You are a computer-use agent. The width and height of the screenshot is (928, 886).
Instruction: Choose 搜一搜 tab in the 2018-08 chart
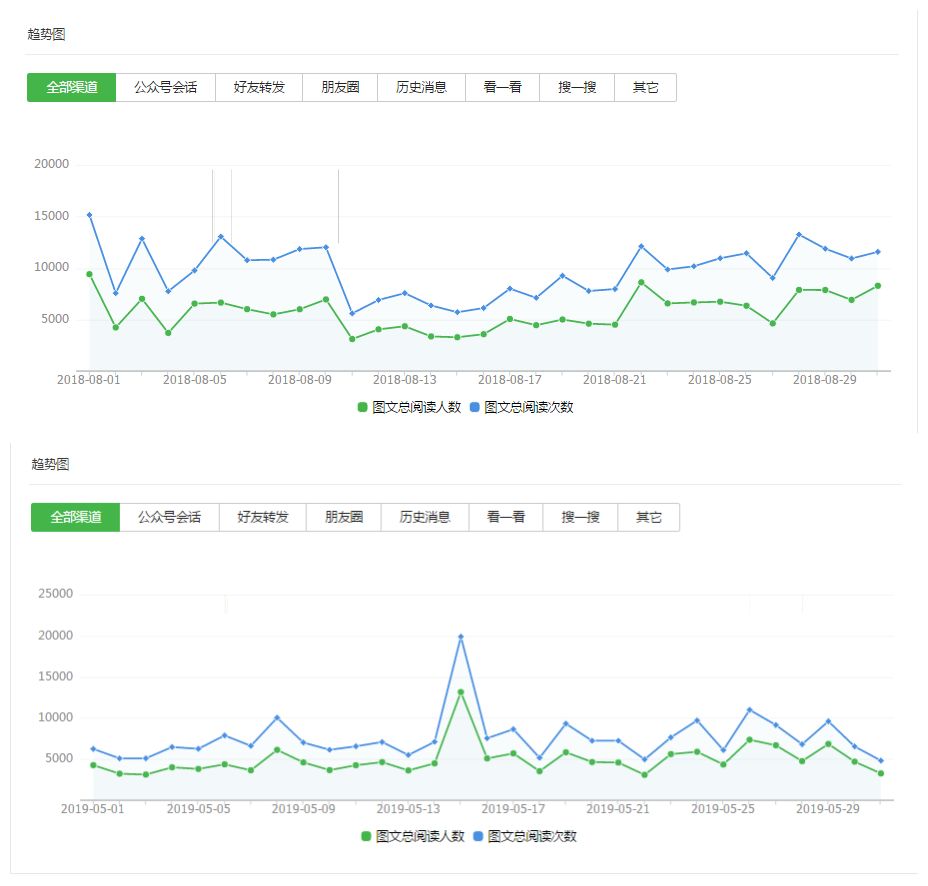577,88
